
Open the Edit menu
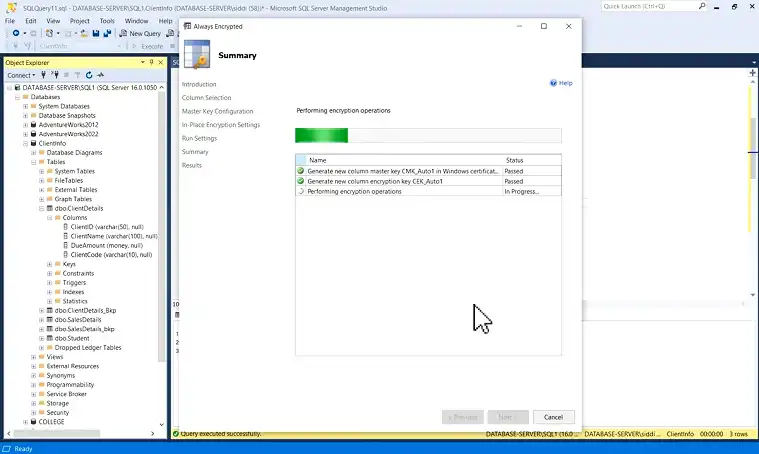pos(31,21)
